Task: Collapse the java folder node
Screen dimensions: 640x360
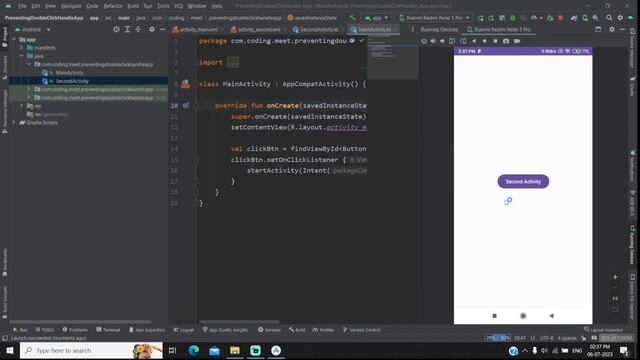Action: (x=22, y=56)
